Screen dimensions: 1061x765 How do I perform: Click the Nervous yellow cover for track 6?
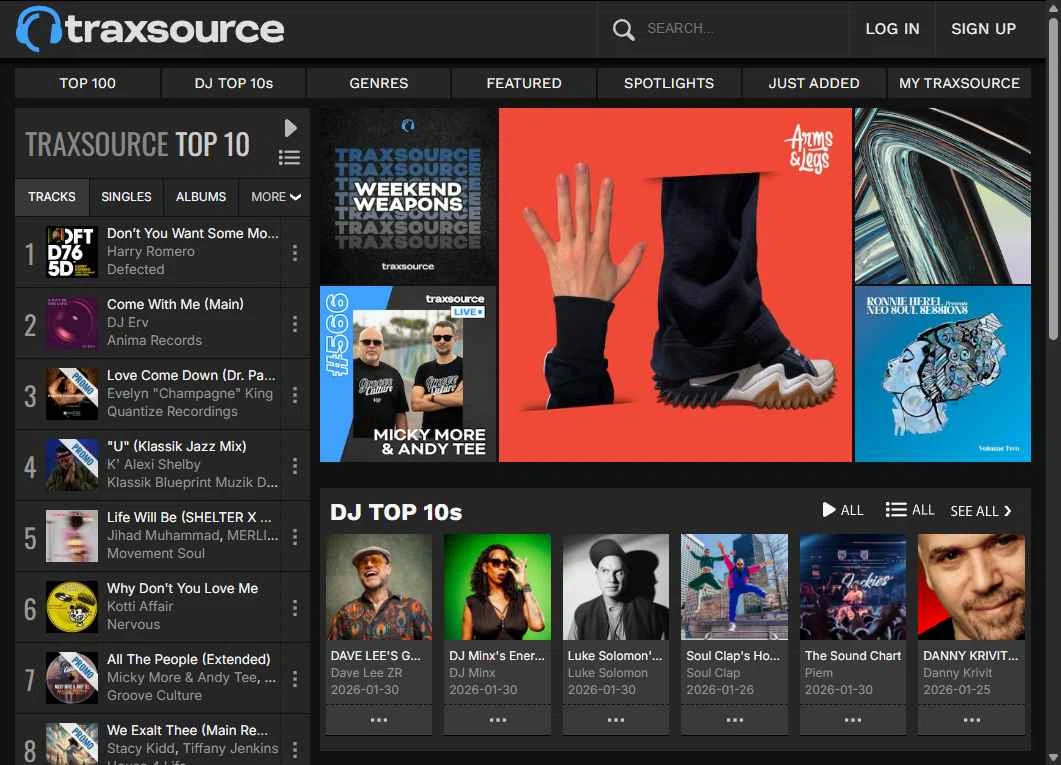72,607
